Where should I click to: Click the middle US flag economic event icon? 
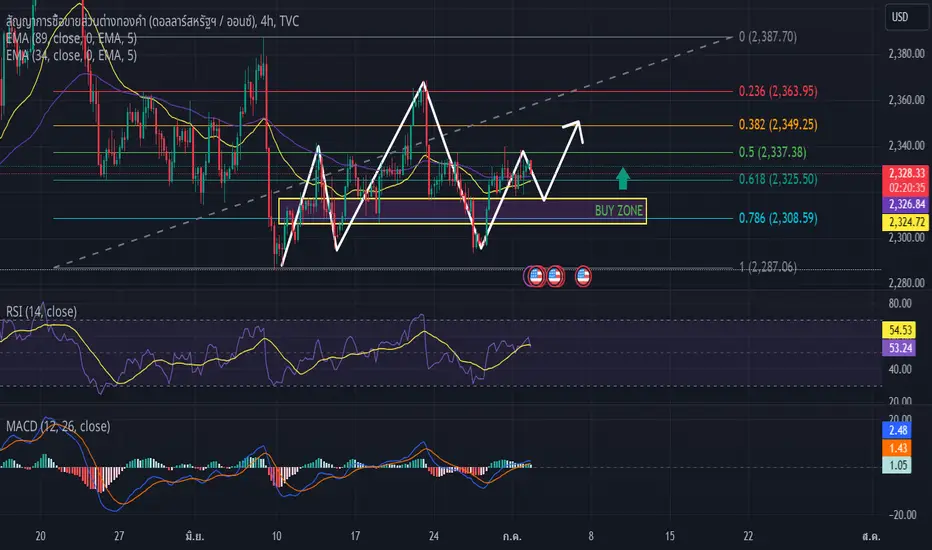pos(555,276)
